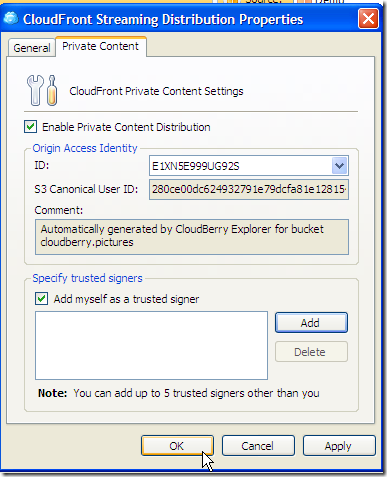Viewport: 387px width, 477px height.
Task: Confirm settings with the OK button
Action: (177, 446)
